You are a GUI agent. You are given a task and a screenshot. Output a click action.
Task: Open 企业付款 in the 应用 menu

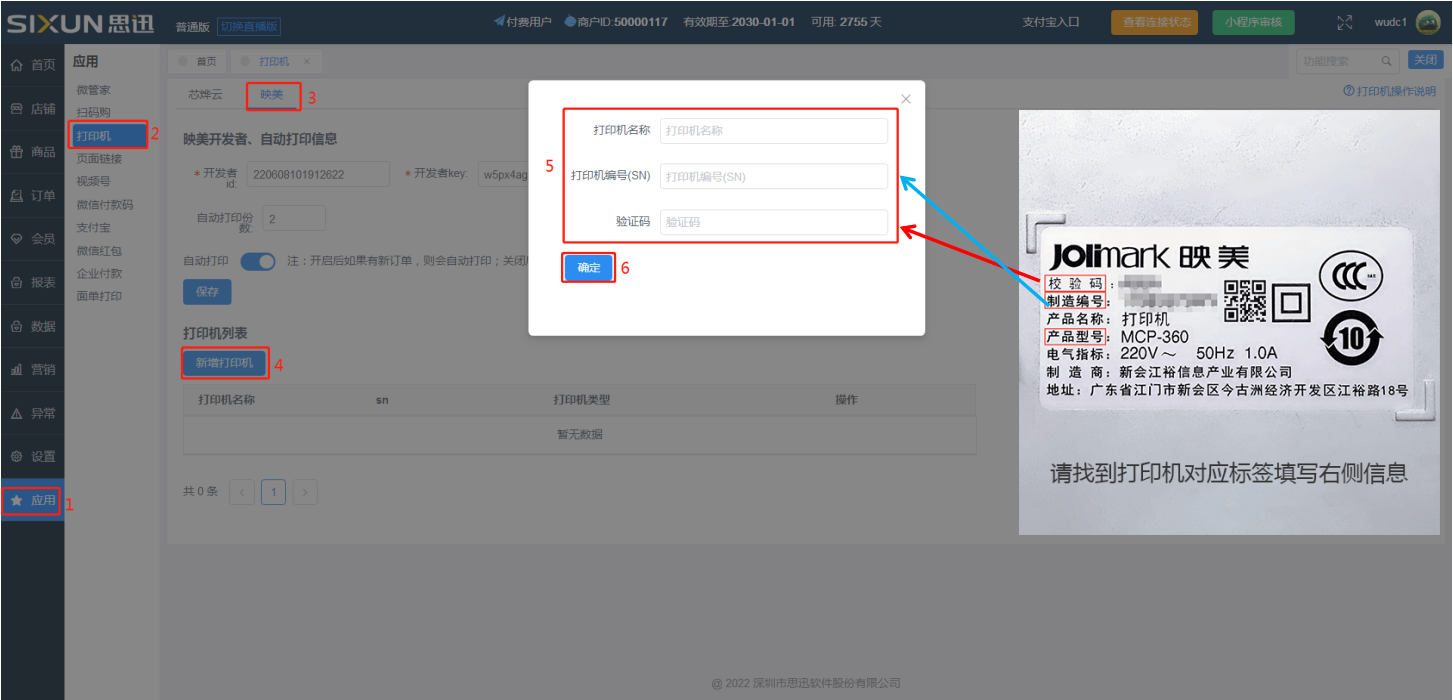click(x=99, y=273)
